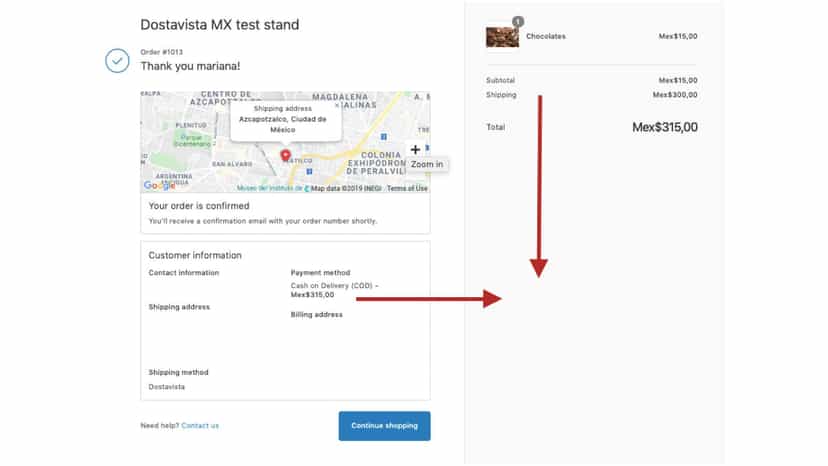Viewport: 828px width, 466px height.
Task: Click the Google logo on map
Action: (x=159, y=185)
